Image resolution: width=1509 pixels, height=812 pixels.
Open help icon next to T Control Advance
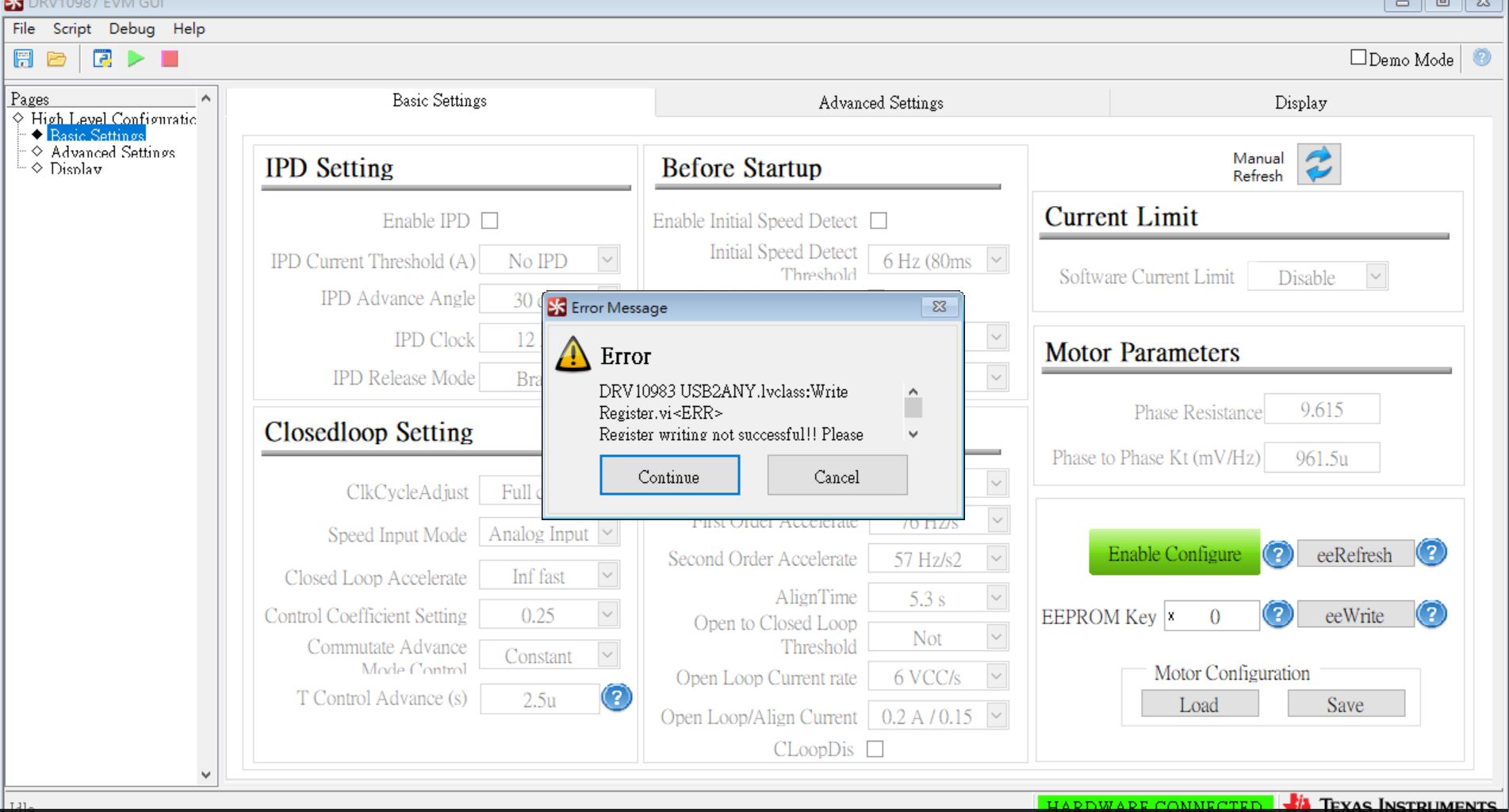(616, 698)
